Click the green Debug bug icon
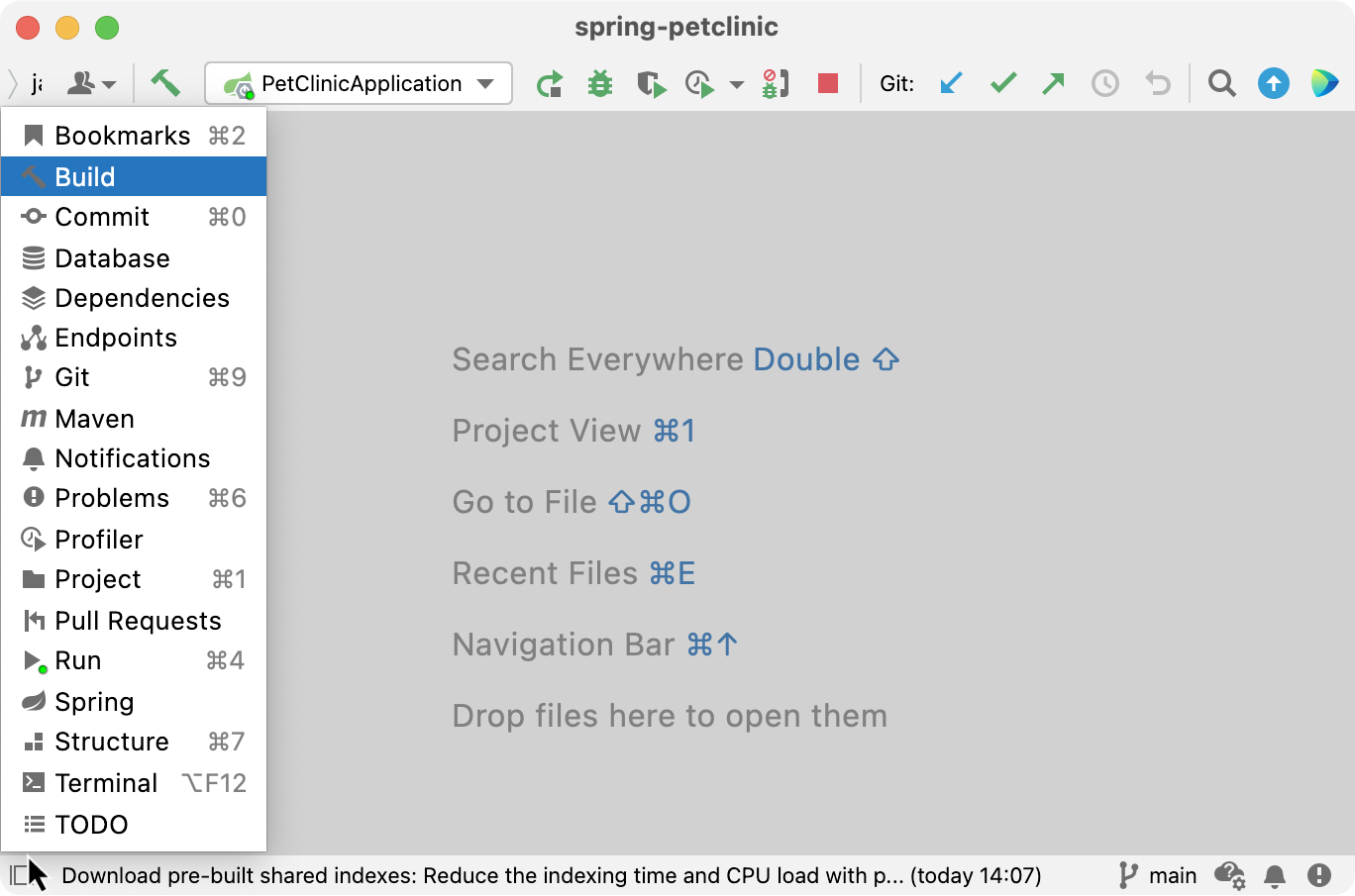Viewport: 1355px width, 896px height. [600, 84]
